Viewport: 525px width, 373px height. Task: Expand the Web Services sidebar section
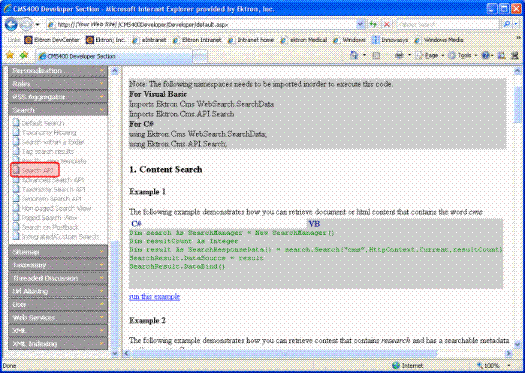[58, 317]
